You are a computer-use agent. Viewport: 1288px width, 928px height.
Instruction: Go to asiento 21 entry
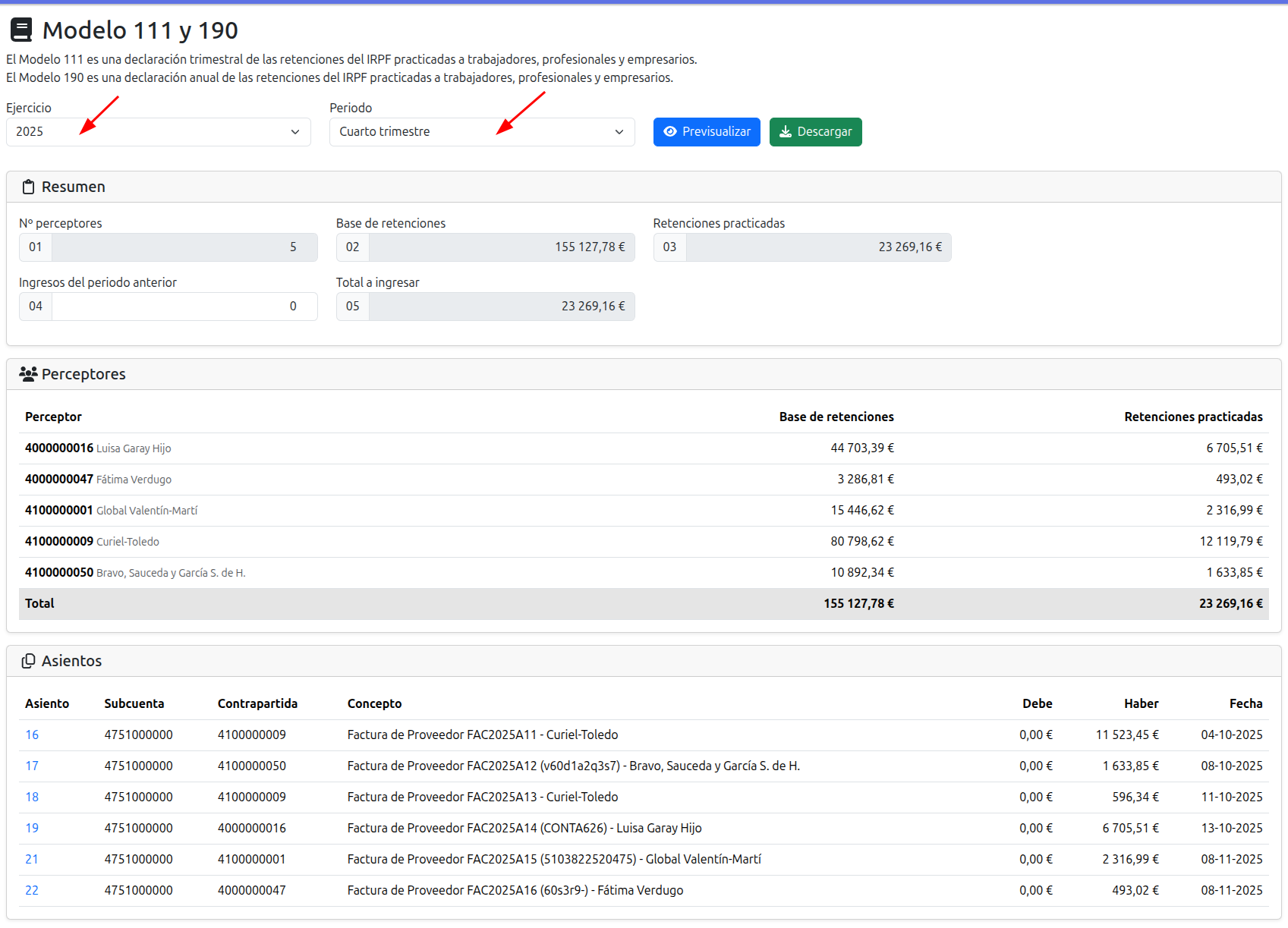32,860
